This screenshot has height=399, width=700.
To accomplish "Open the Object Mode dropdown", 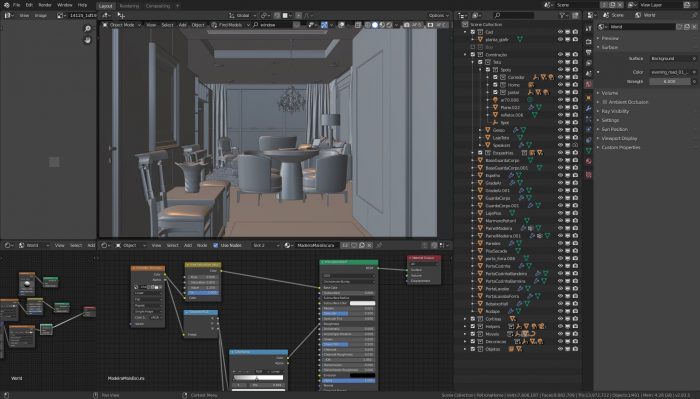I will pyautogui.click(x=121, y=25).
